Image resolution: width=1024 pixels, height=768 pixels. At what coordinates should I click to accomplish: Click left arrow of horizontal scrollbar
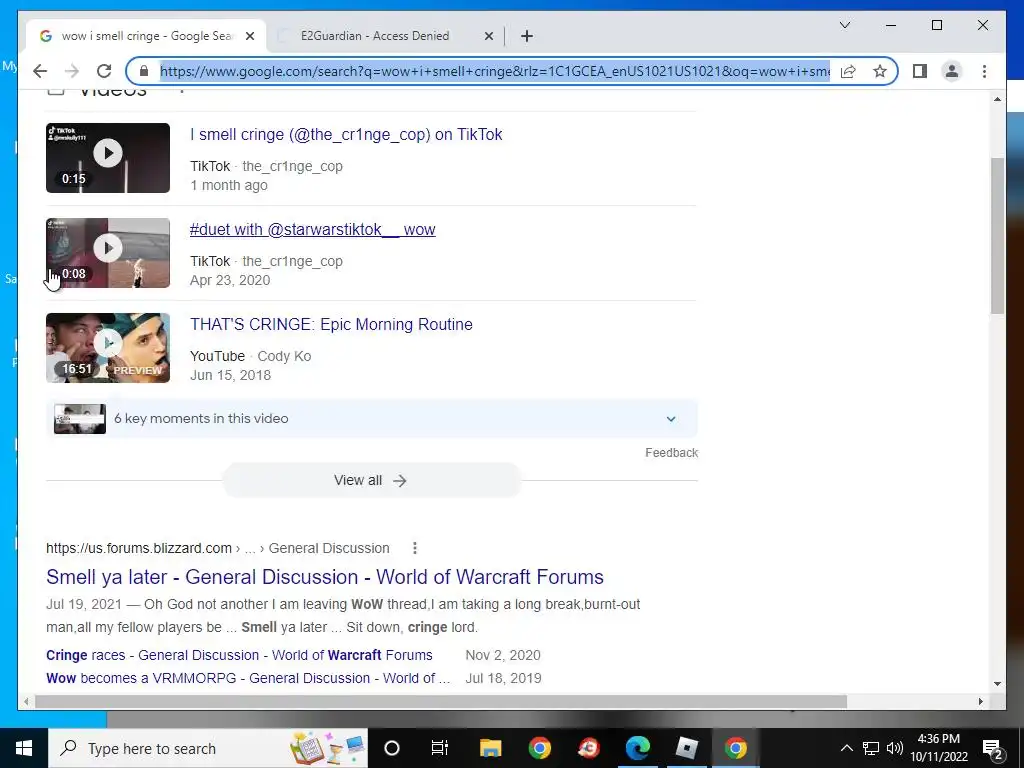(x=26, y=701)
